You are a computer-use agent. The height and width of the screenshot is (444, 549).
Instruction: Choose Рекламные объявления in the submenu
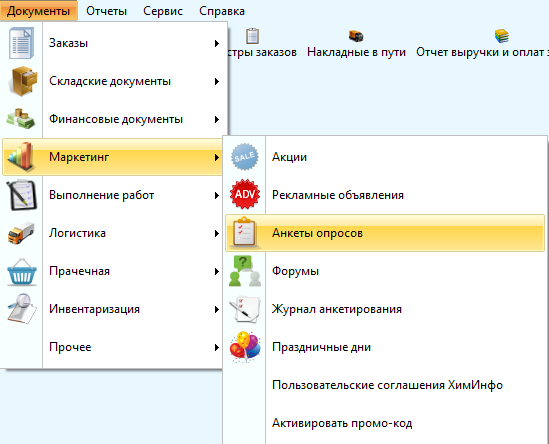(x=385, y=195)
